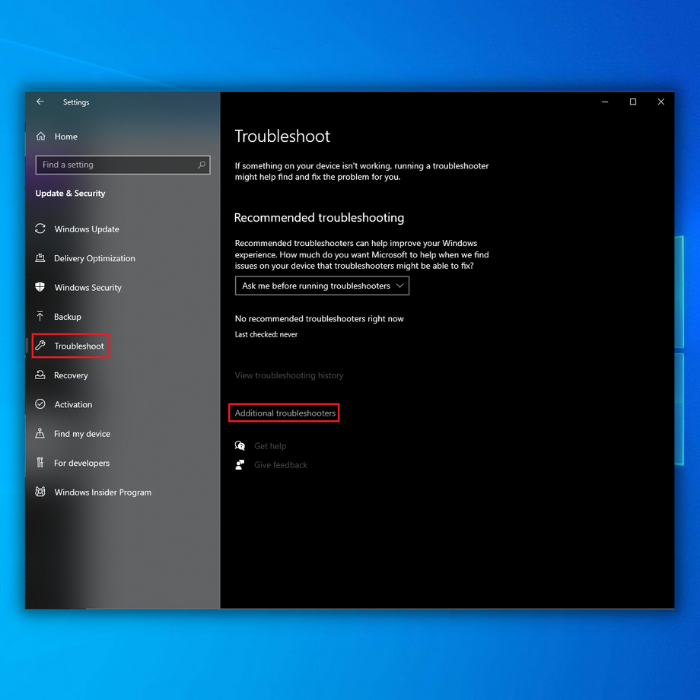This screenshot has height=700, width=700.
Task: Click the Home house icon
Action: coord(41,136)
